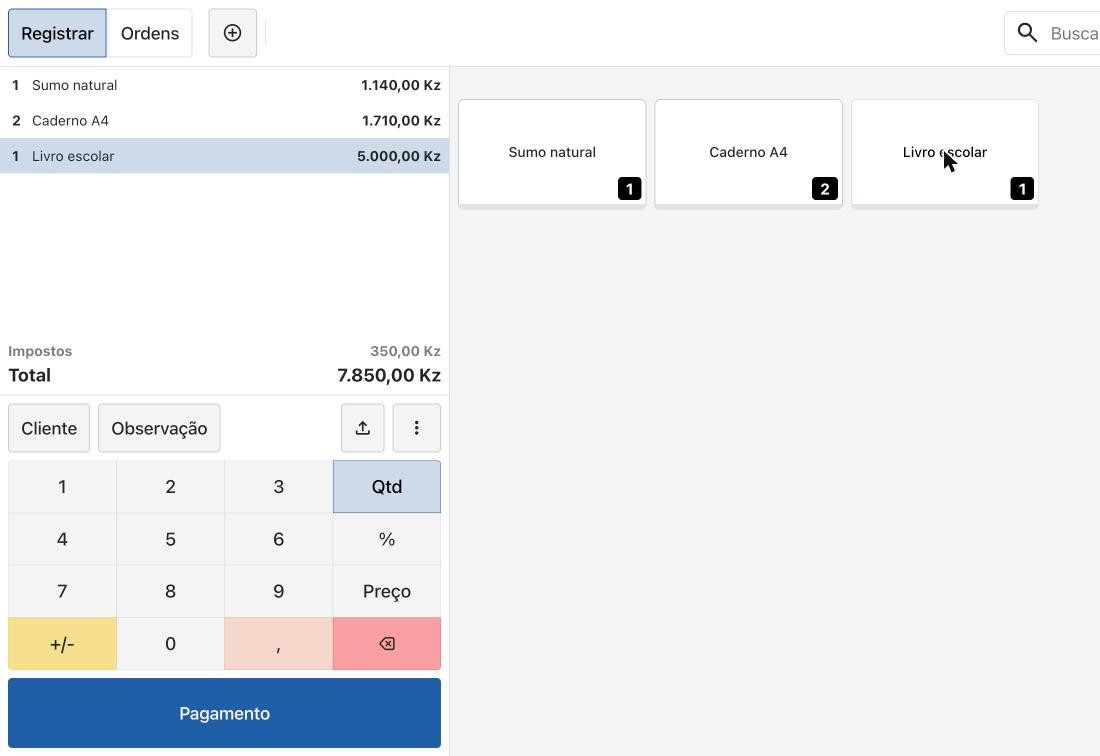Screen dimensions: 1100x756
Task: Tap numpad key 1
Action: pyautogui.click(x=62, y=487)
